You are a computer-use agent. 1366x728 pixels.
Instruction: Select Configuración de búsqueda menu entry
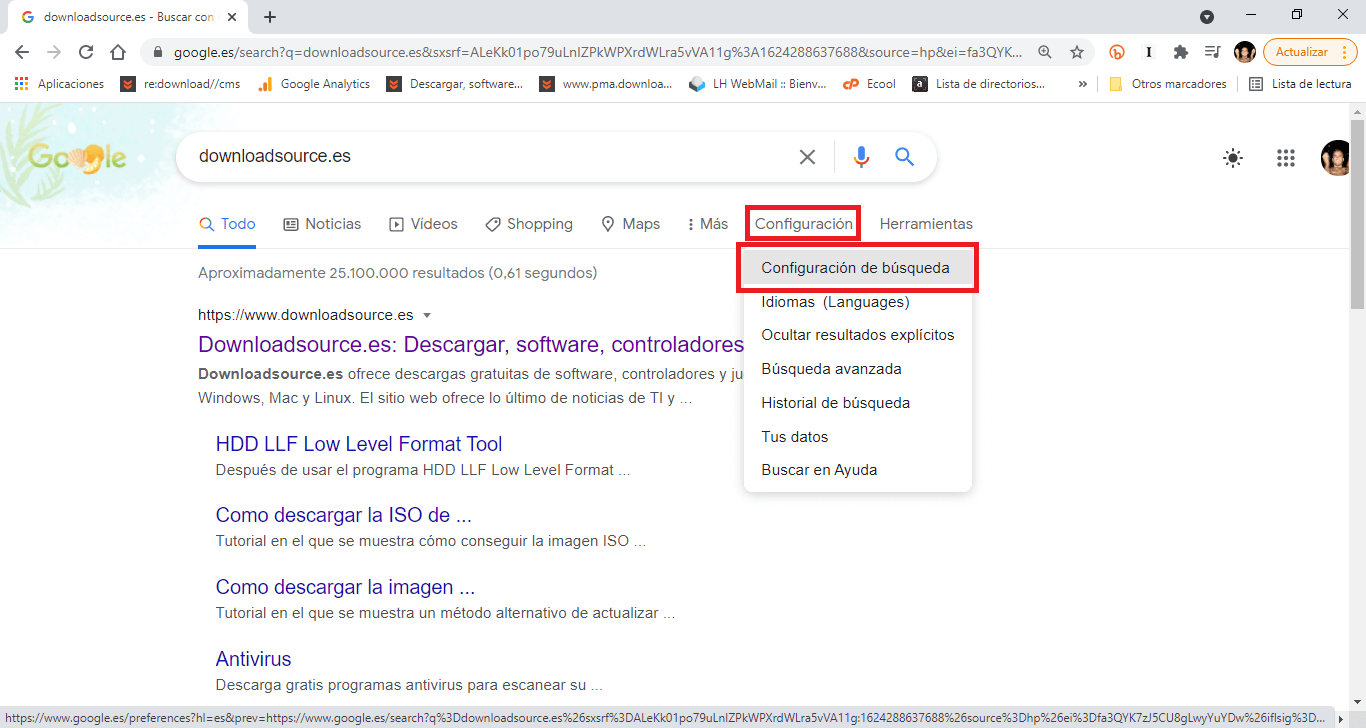pos(857,268)
